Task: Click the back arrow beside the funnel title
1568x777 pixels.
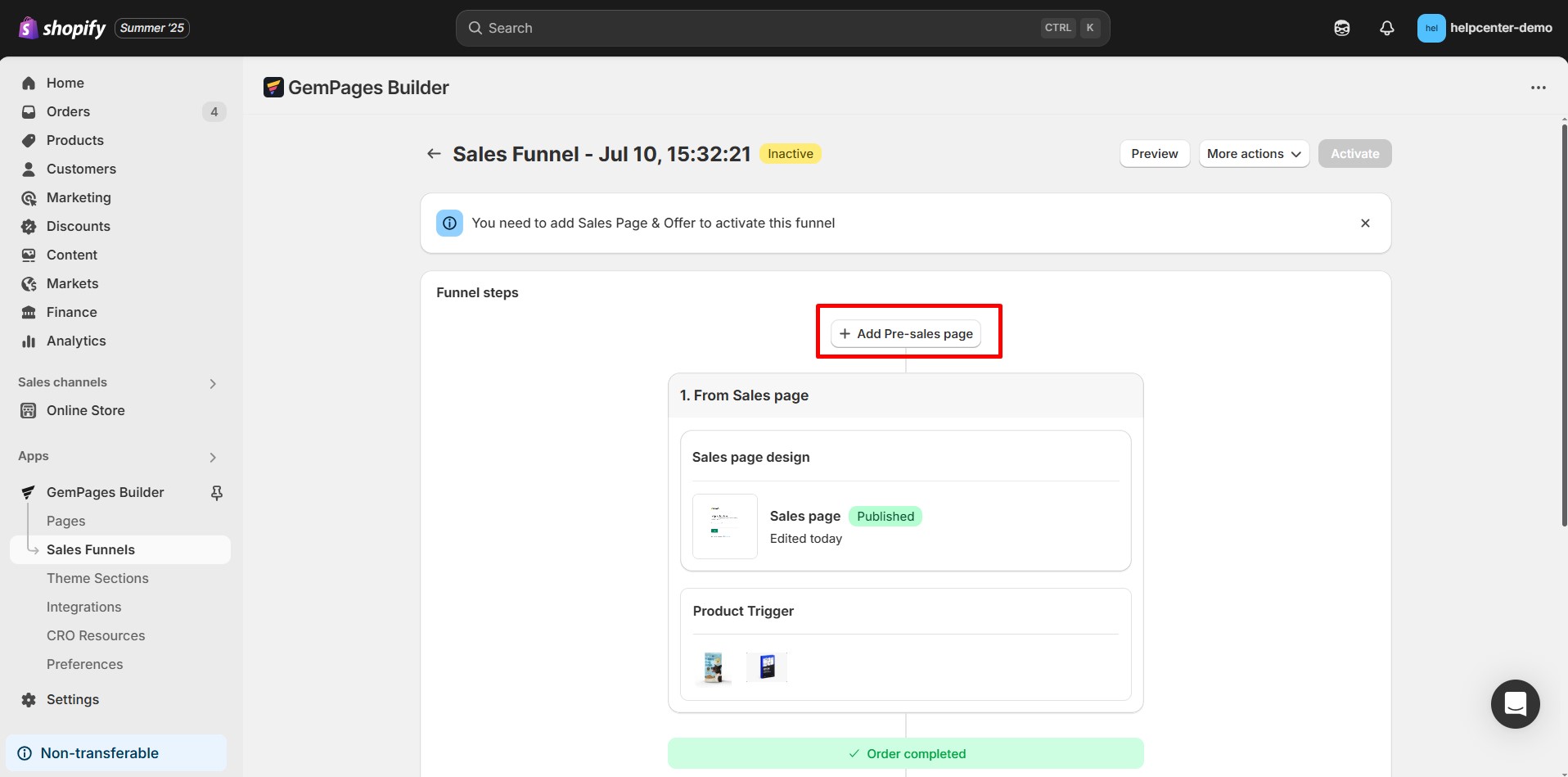Action: point(433,153)
